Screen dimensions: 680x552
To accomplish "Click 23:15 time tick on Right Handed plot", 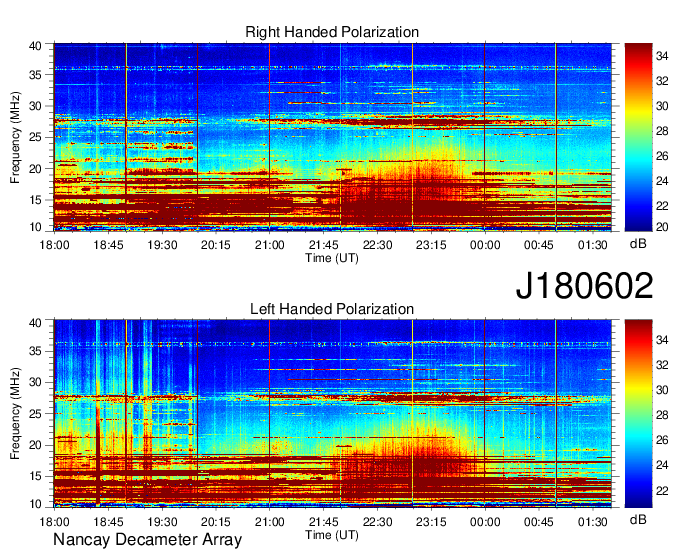I will pos(431,245).
